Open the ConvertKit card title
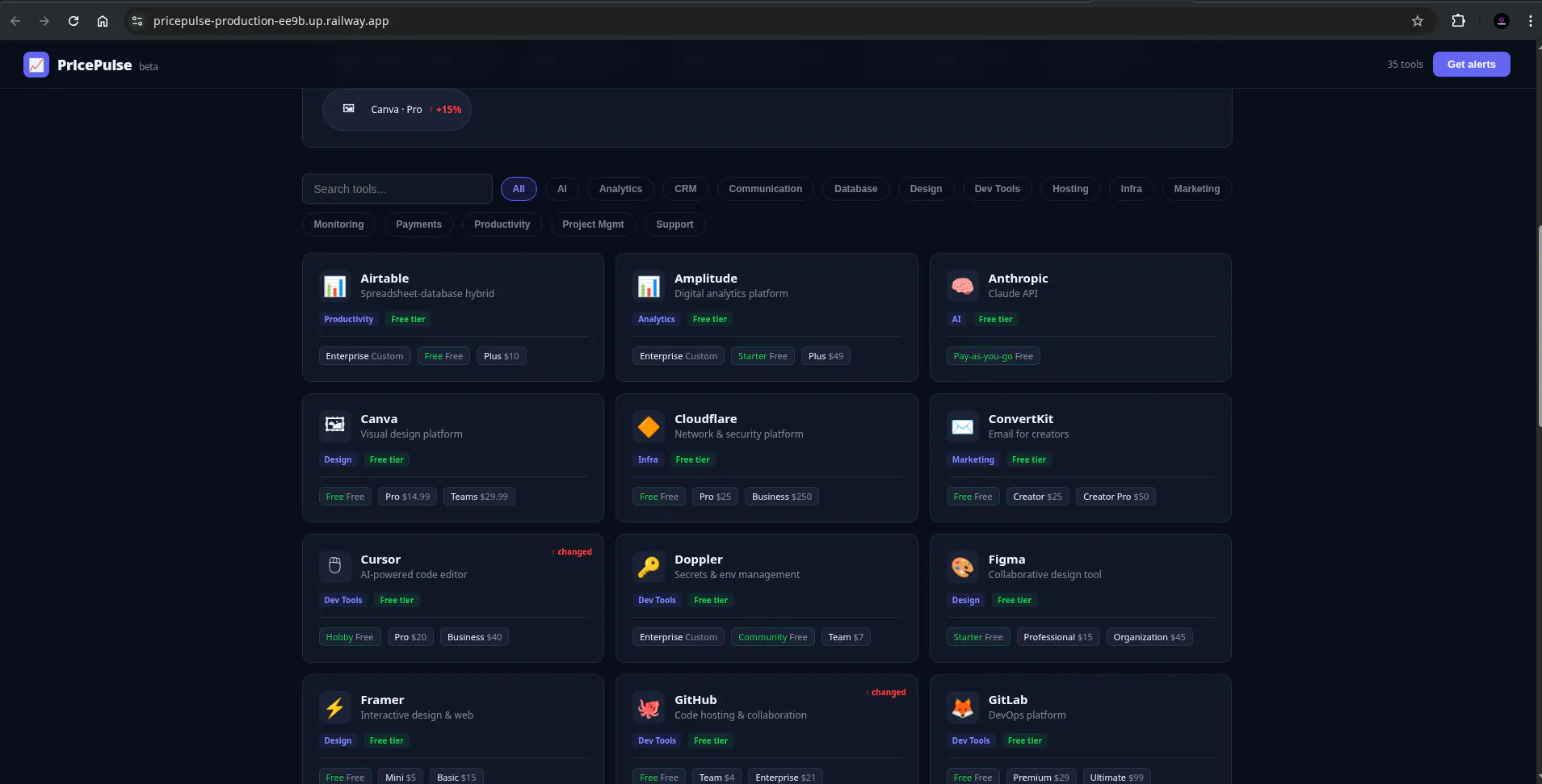This screenshot has height=784, width=1542. click(x=1020, y=419)
